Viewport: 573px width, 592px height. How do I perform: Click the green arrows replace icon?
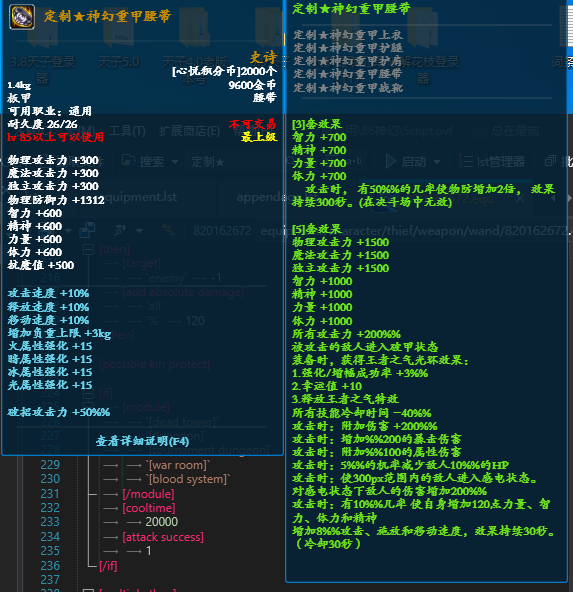tap(167, 230)
